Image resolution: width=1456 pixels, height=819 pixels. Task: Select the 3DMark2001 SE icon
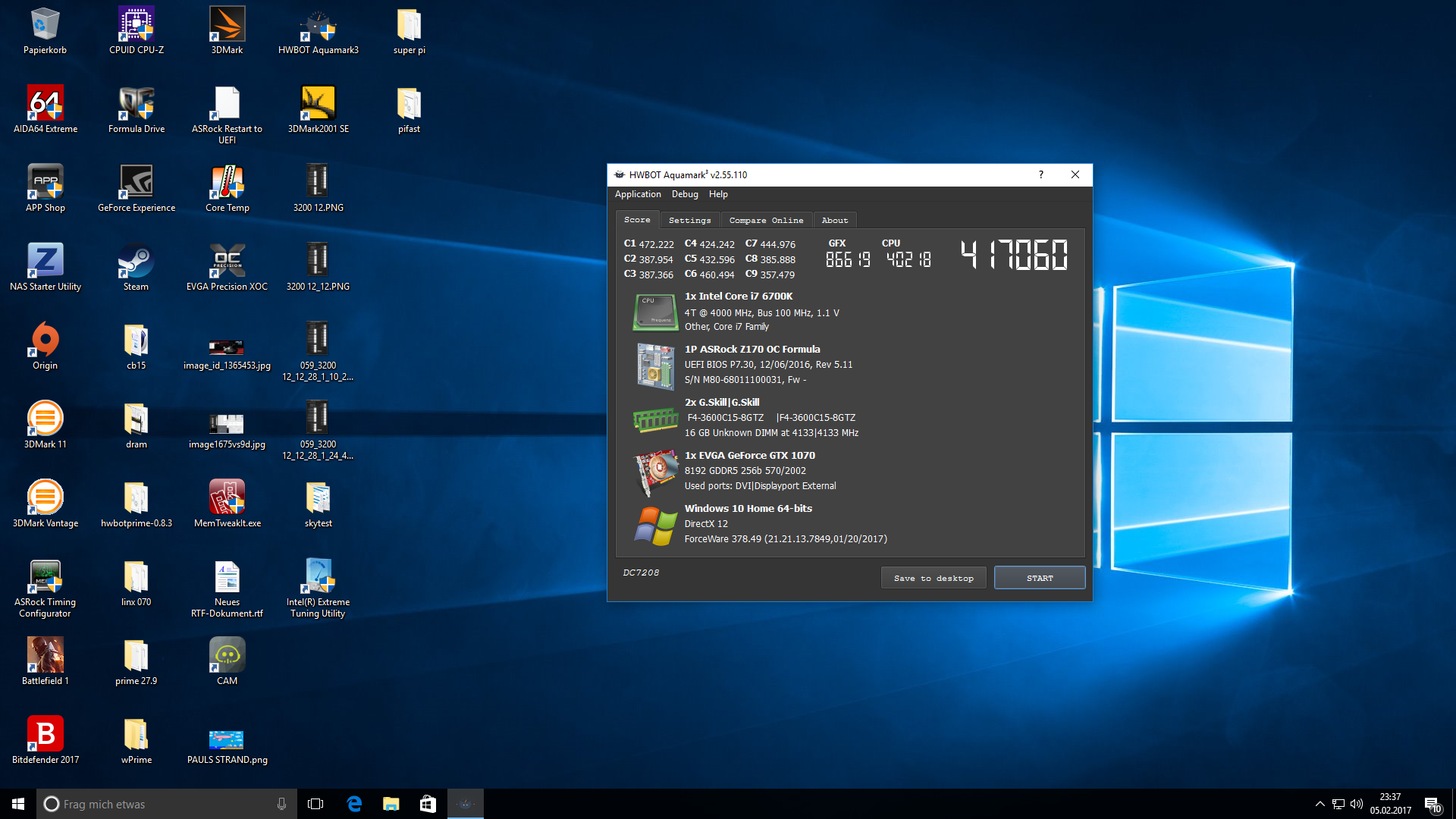pos(318,110)
